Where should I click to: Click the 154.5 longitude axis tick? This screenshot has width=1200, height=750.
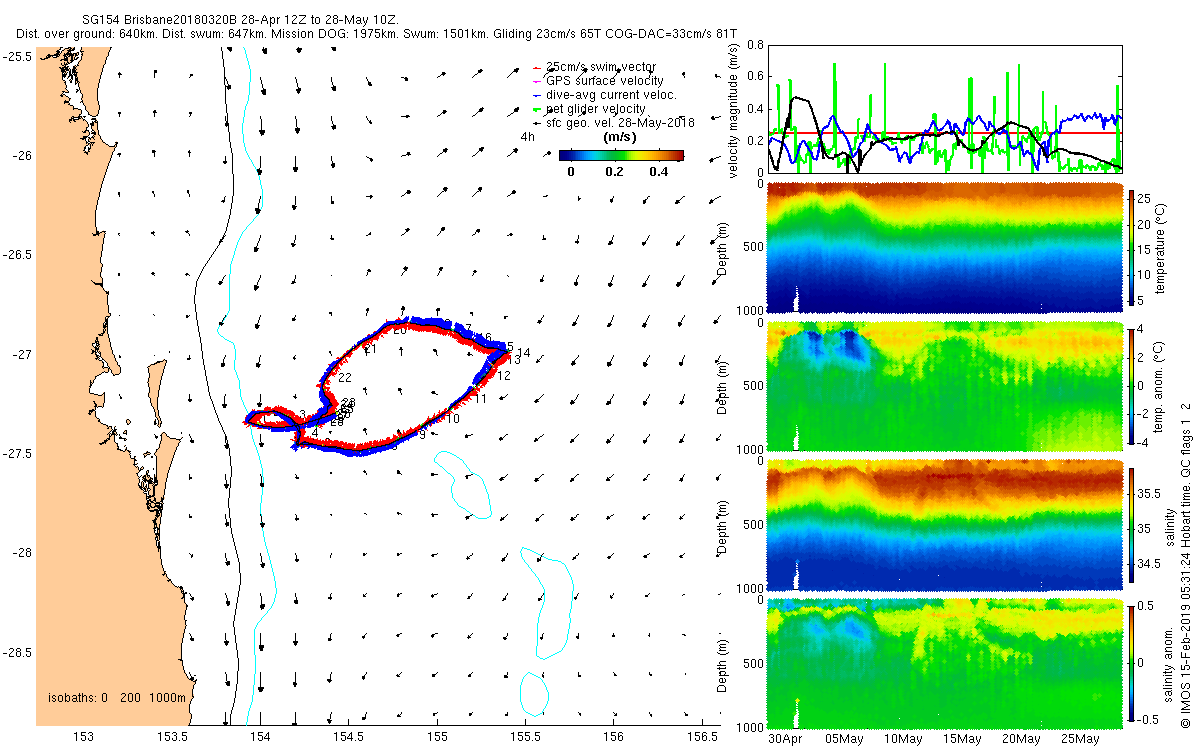pos(349,738)
